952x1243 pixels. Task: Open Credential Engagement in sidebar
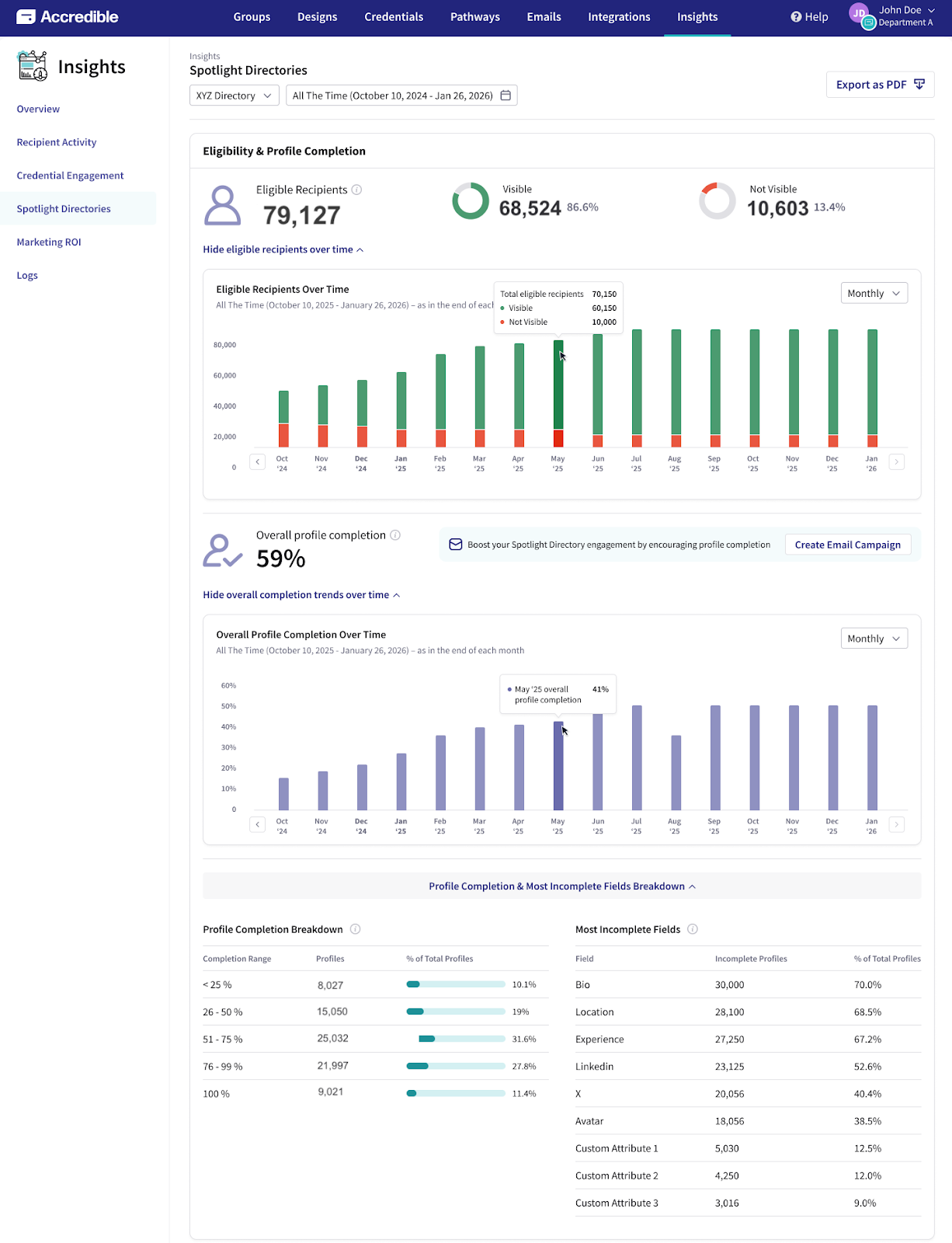[70, 176]
